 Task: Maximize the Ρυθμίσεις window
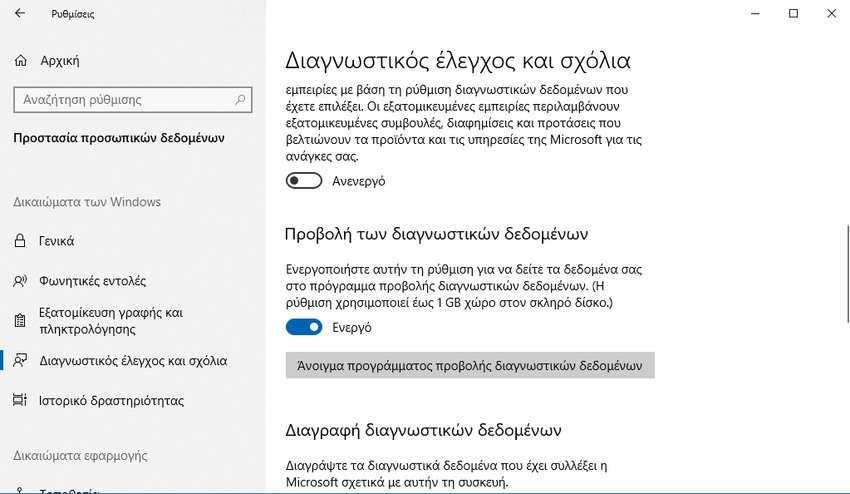coord(793,14)
